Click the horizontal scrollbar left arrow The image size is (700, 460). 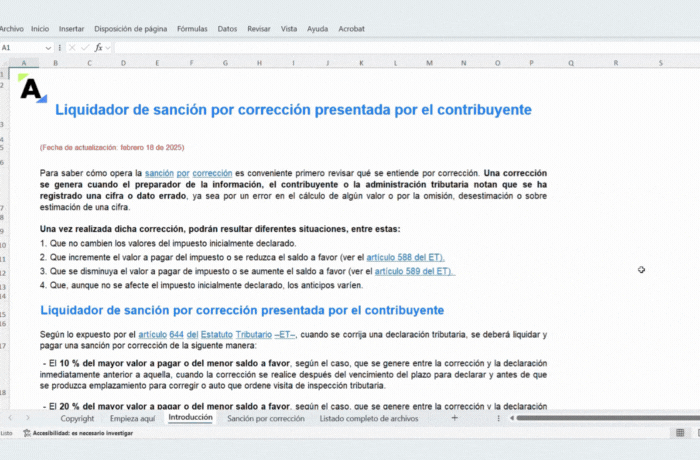[x=512, y=418]
